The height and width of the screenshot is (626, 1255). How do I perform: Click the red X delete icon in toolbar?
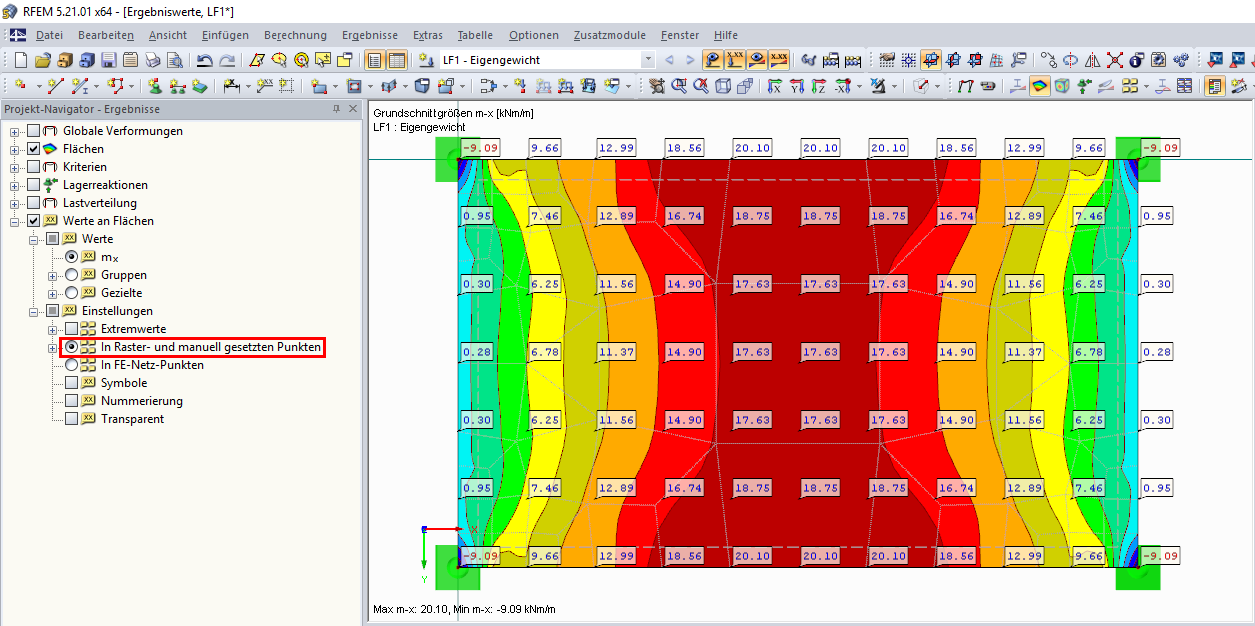coord(1115,60)
